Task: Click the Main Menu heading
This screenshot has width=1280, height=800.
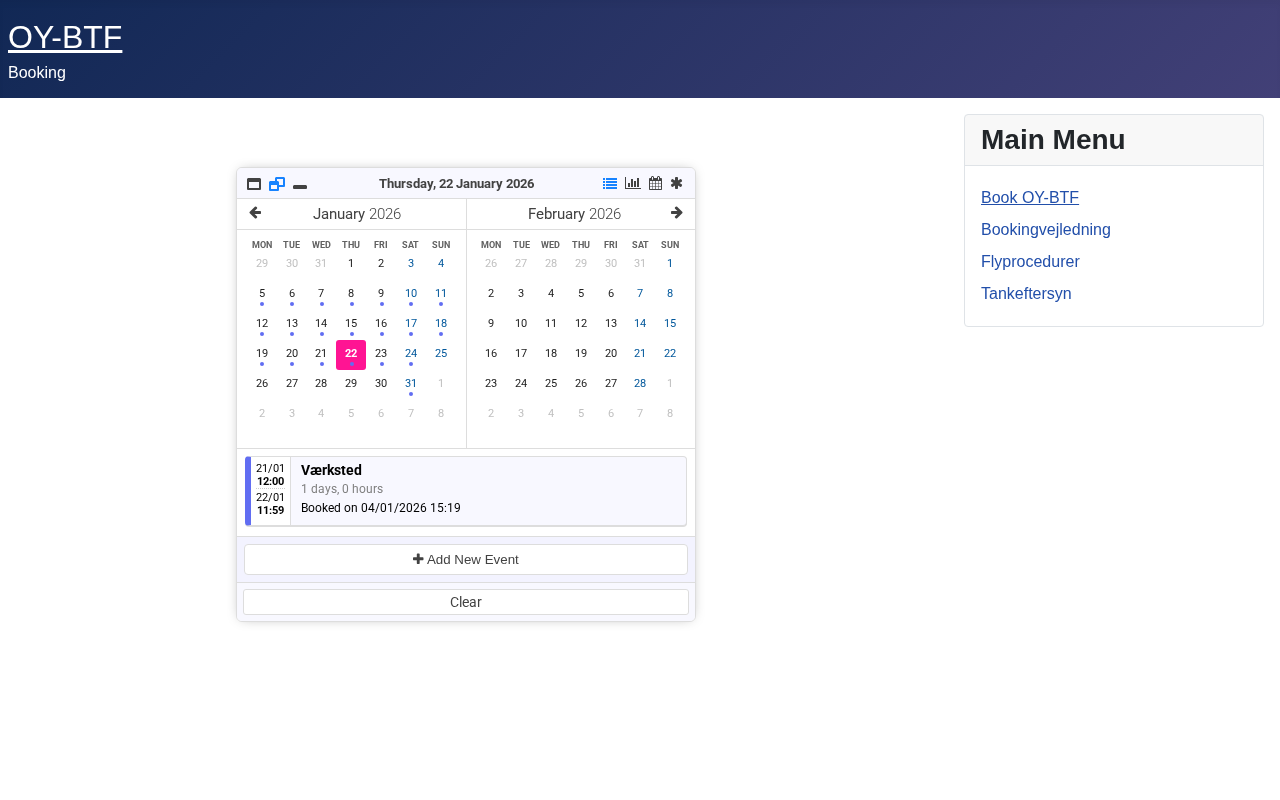Action: [1053, 140]
